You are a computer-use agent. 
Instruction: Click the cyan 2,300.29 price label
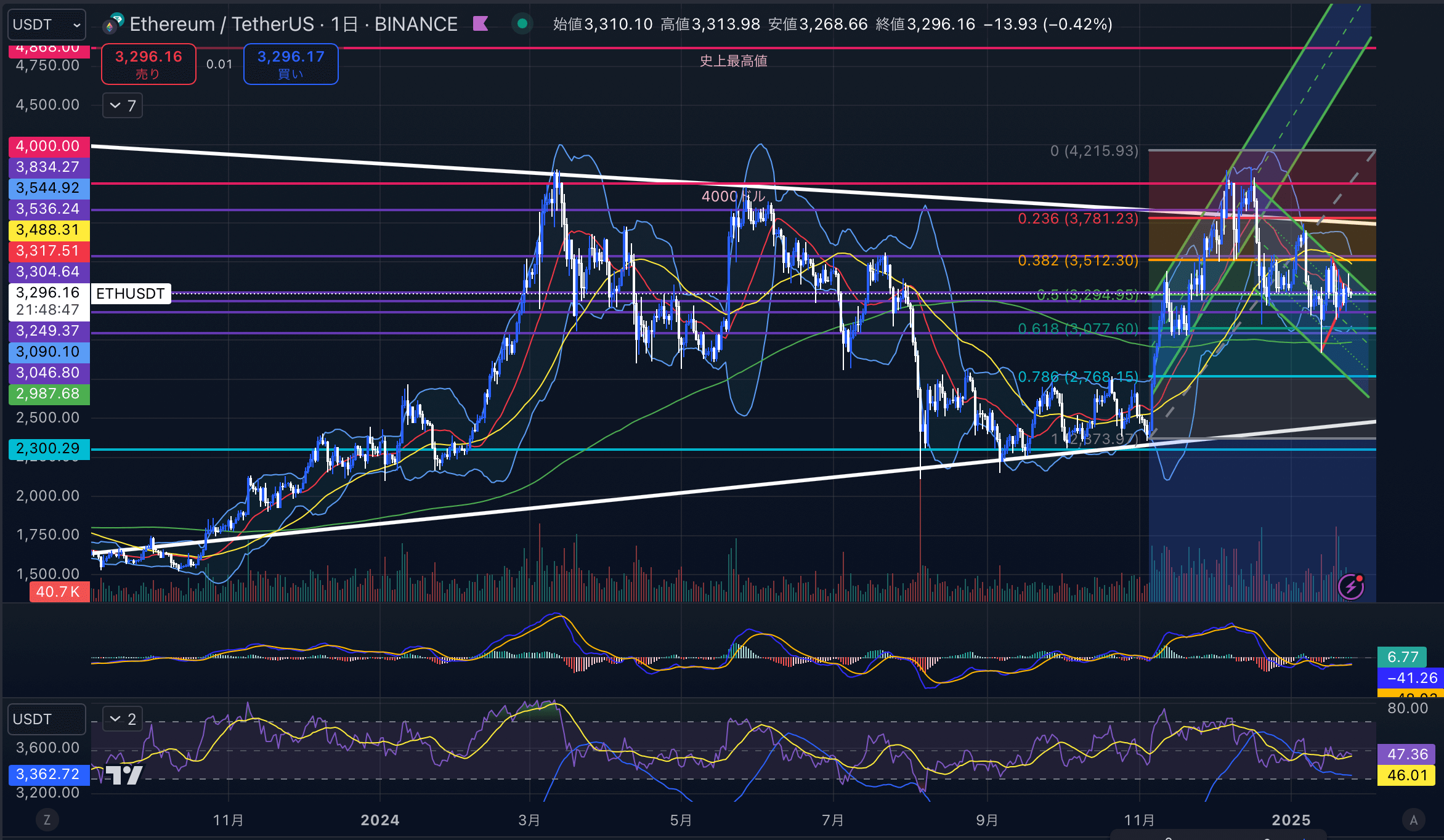click(49, 448)
